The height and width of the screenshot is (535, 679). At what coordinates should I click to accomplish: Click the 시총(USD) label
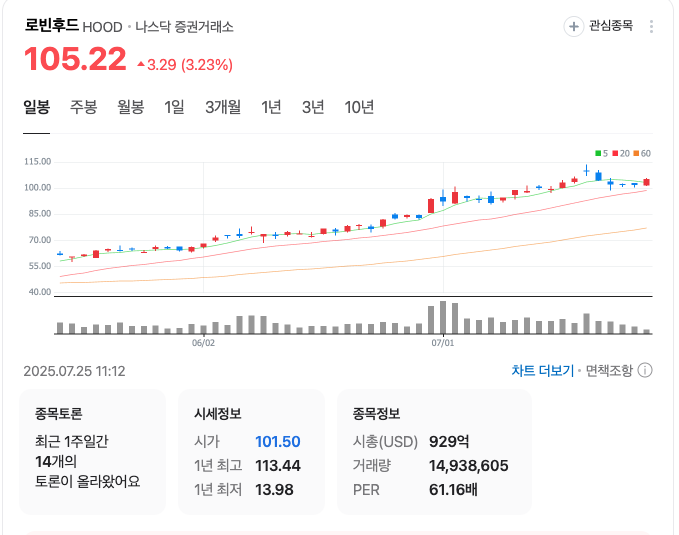pyautogui.click(x=385, y=442)
